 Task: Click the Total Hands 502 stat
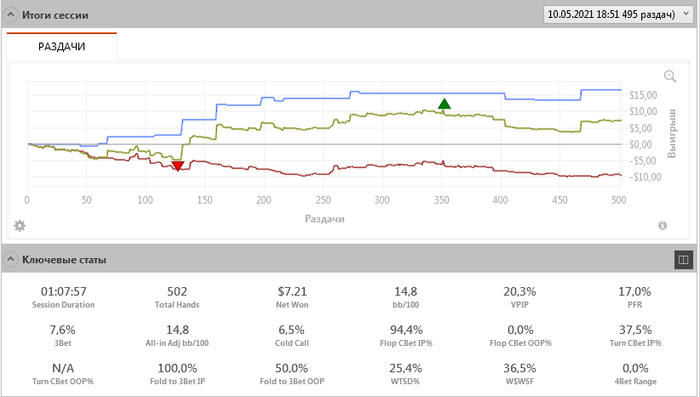[x=177, y=297]
